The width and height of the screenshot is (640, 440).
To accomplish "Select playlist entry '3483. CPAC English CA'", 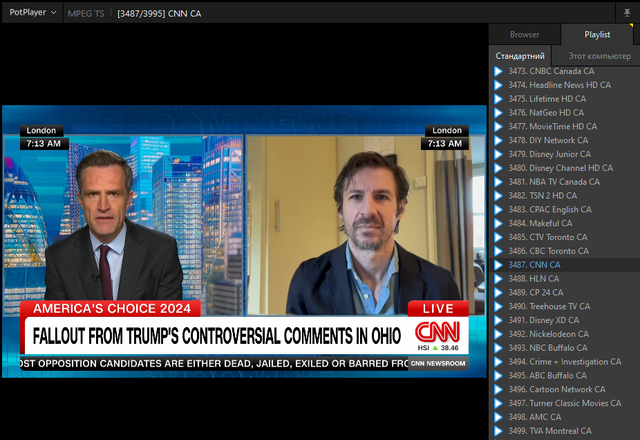I will point(565,210).
